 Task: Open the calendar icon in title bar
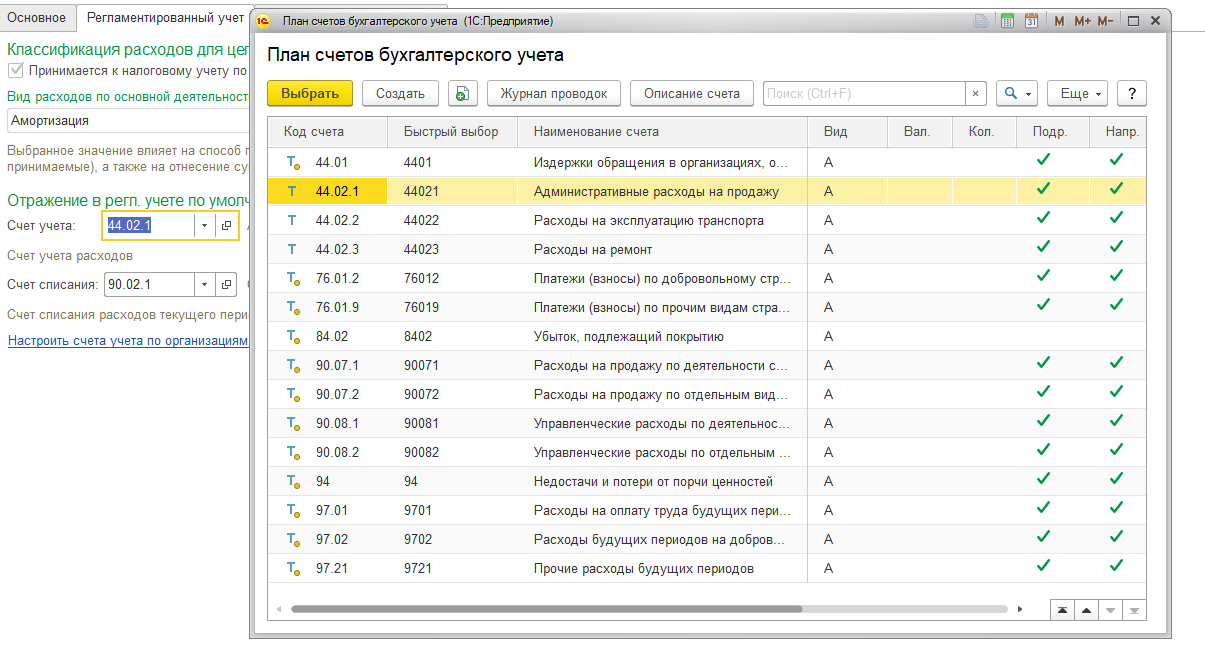[1031, 20]
